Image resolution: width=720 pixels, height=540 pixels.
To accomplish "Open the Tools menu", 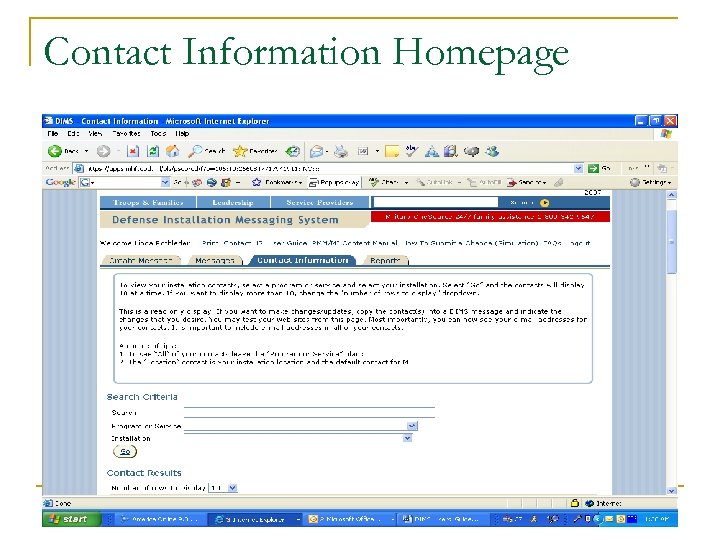I will (158, 134).
